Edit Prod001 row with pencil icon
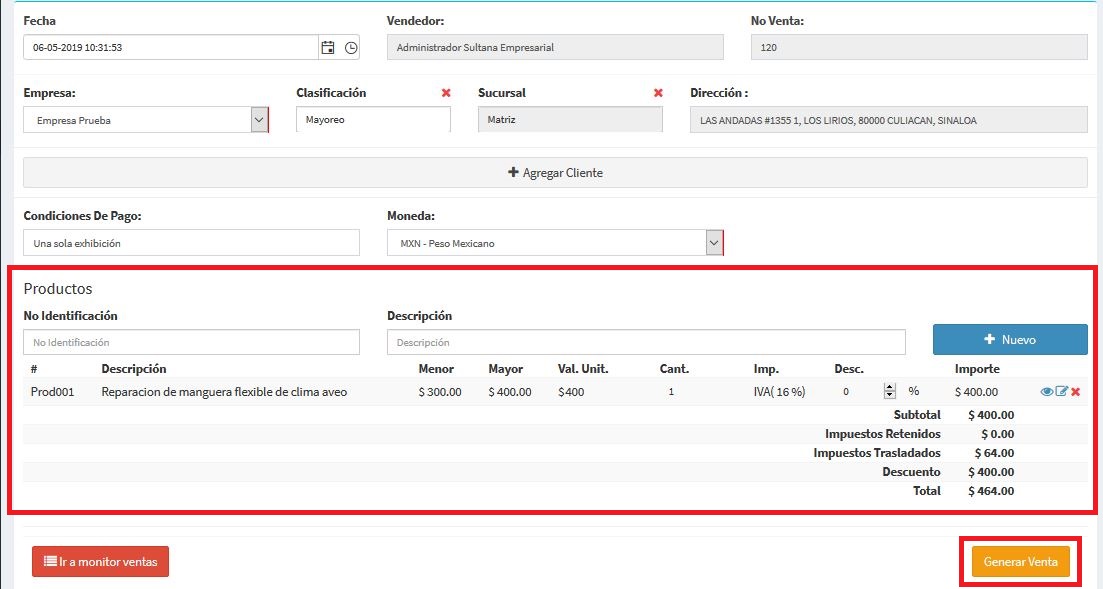Viewport: 1103px width, 589px height. point(1062,392)
